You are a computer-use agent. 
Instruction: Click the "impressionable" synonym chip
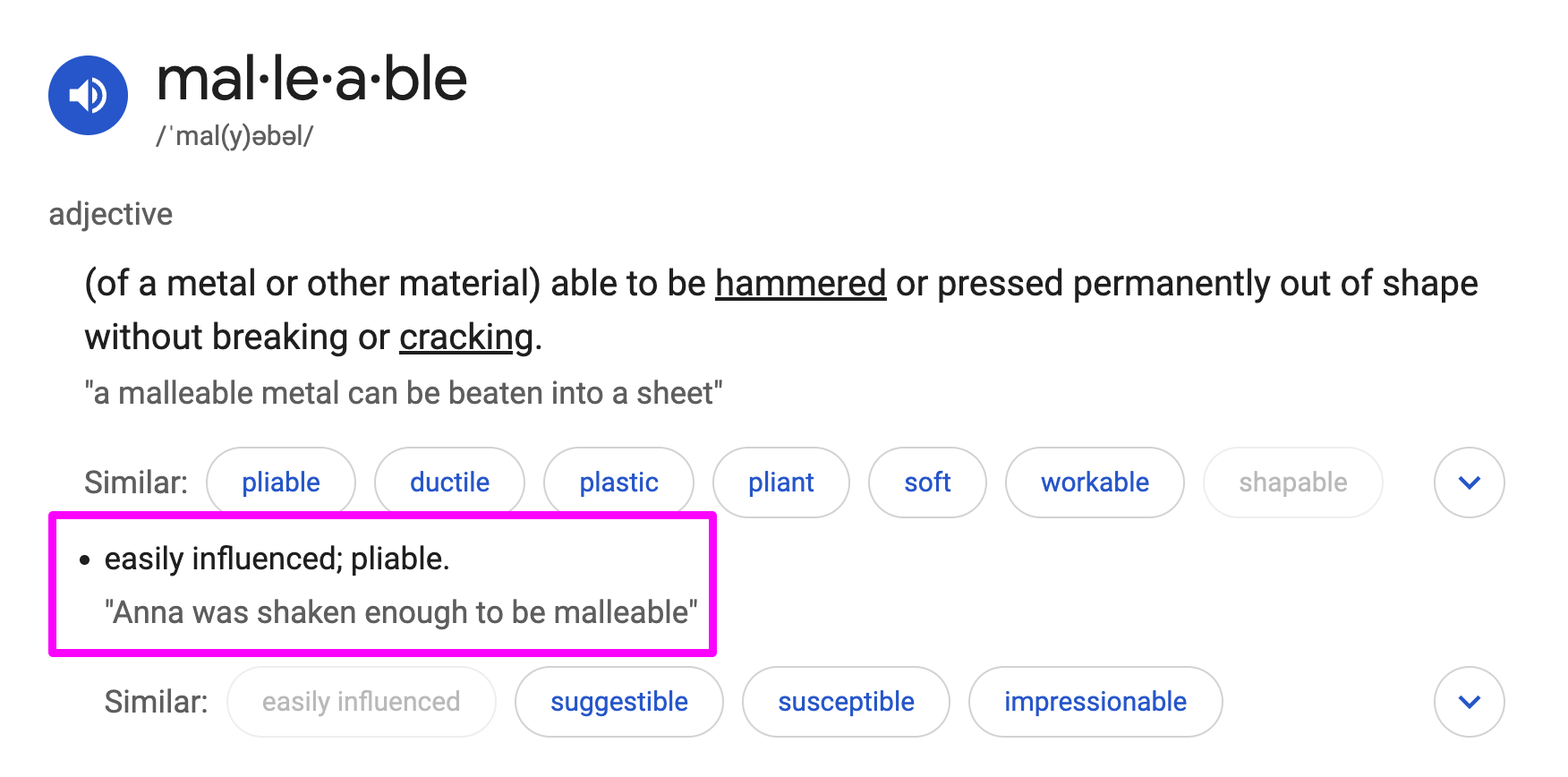(x=1095, y=702)
